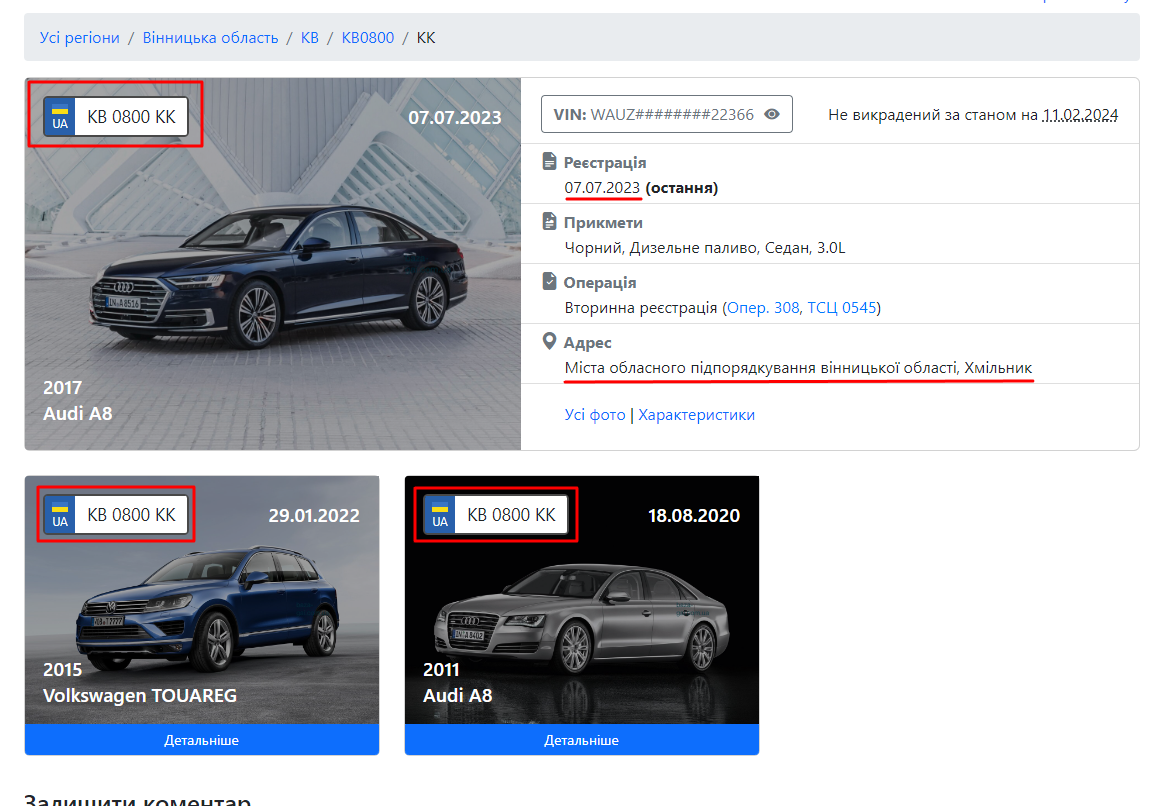The width and height of the screenshot is (1167, 806).
Task: Click UA flag on 2011 Audi A8 plate
Action: 439,515
